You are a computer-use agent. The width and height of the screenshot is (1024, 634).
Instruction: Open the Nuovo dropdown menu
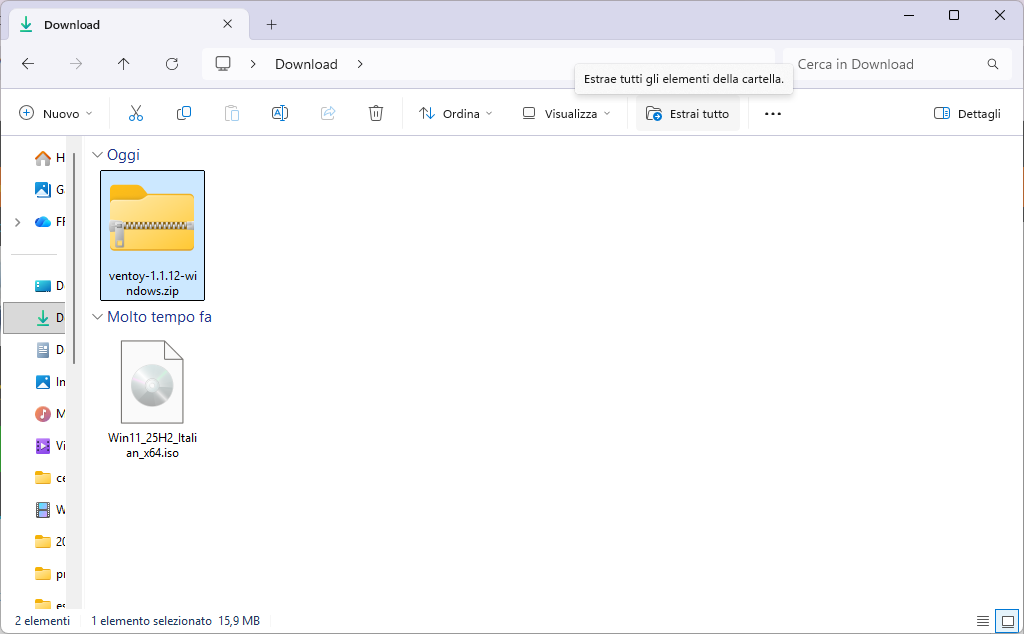coord(56,114)
